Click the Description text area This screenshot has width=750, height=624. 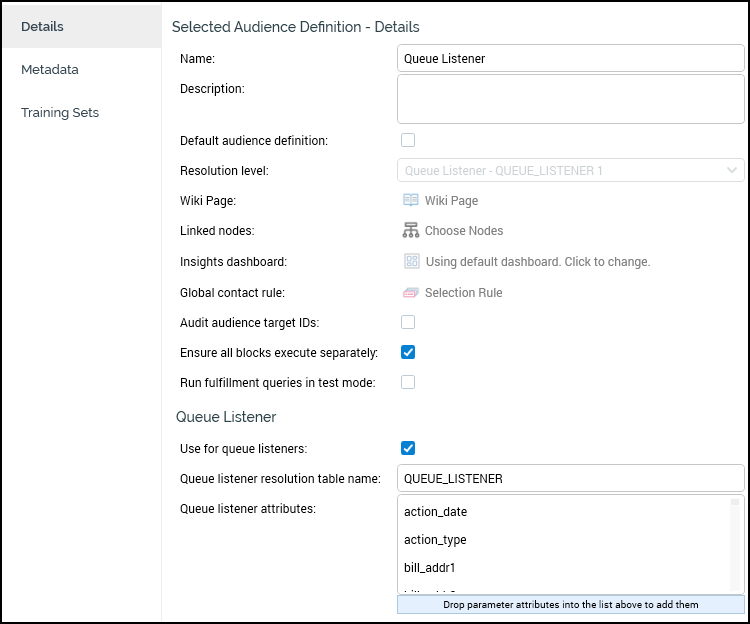click(x=570, y=99)
